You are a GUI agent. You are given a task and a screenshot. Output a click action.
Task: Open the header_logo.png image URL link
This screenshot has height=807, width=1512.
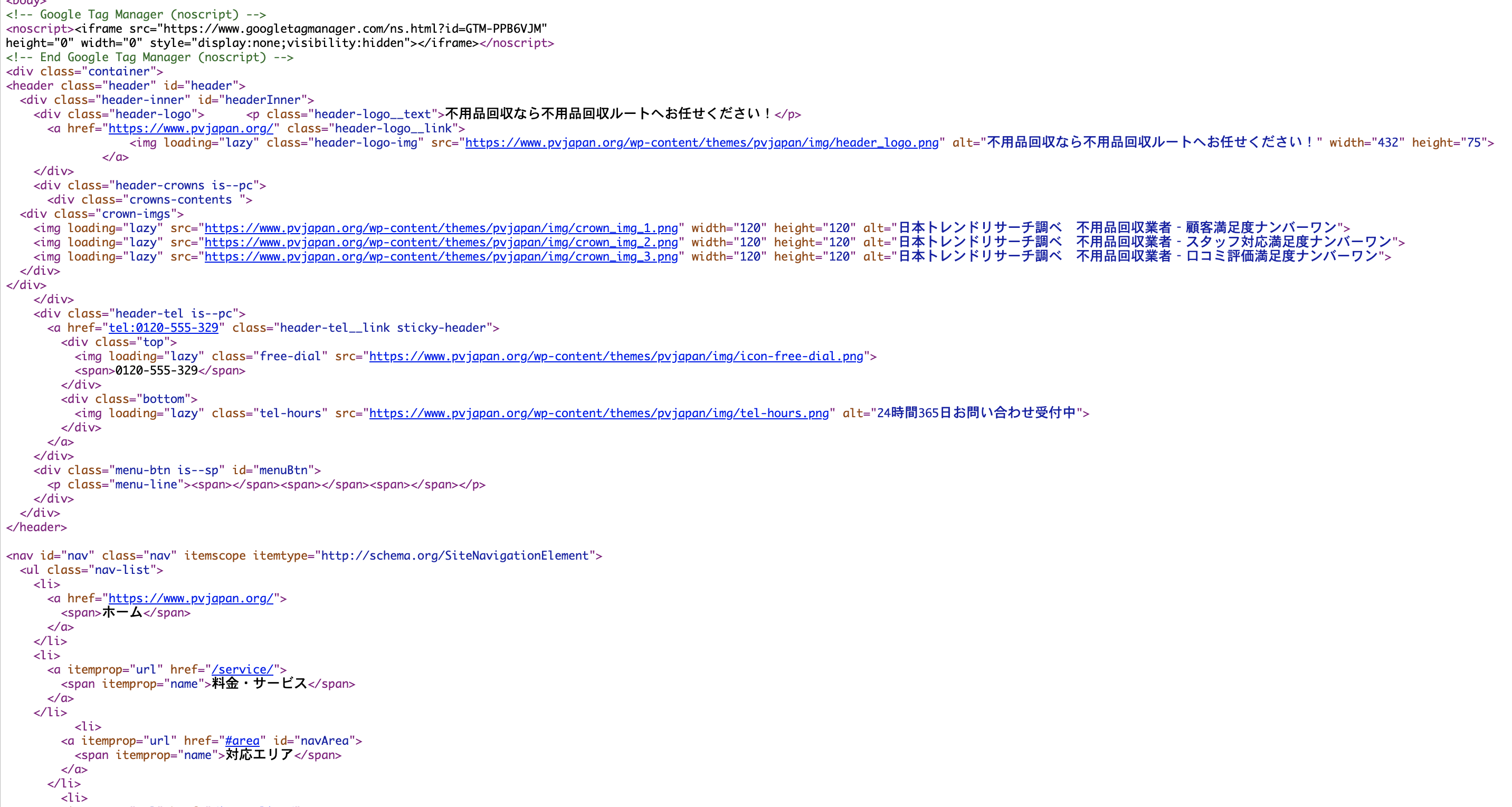[x=701, y=142]
